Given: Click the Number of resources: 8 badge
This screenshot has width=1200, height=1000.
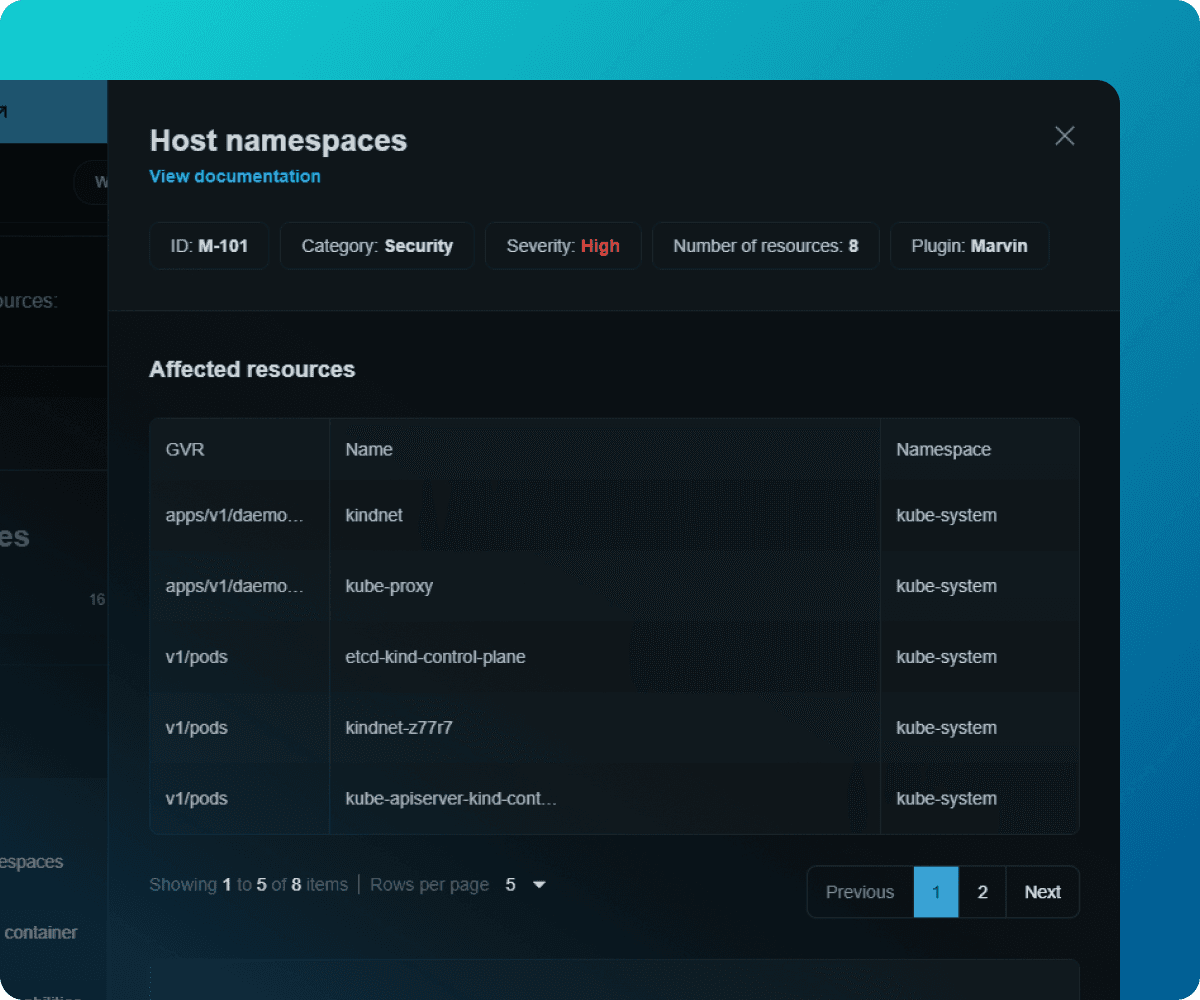Looking at the screenshot, I should [766, 246].
